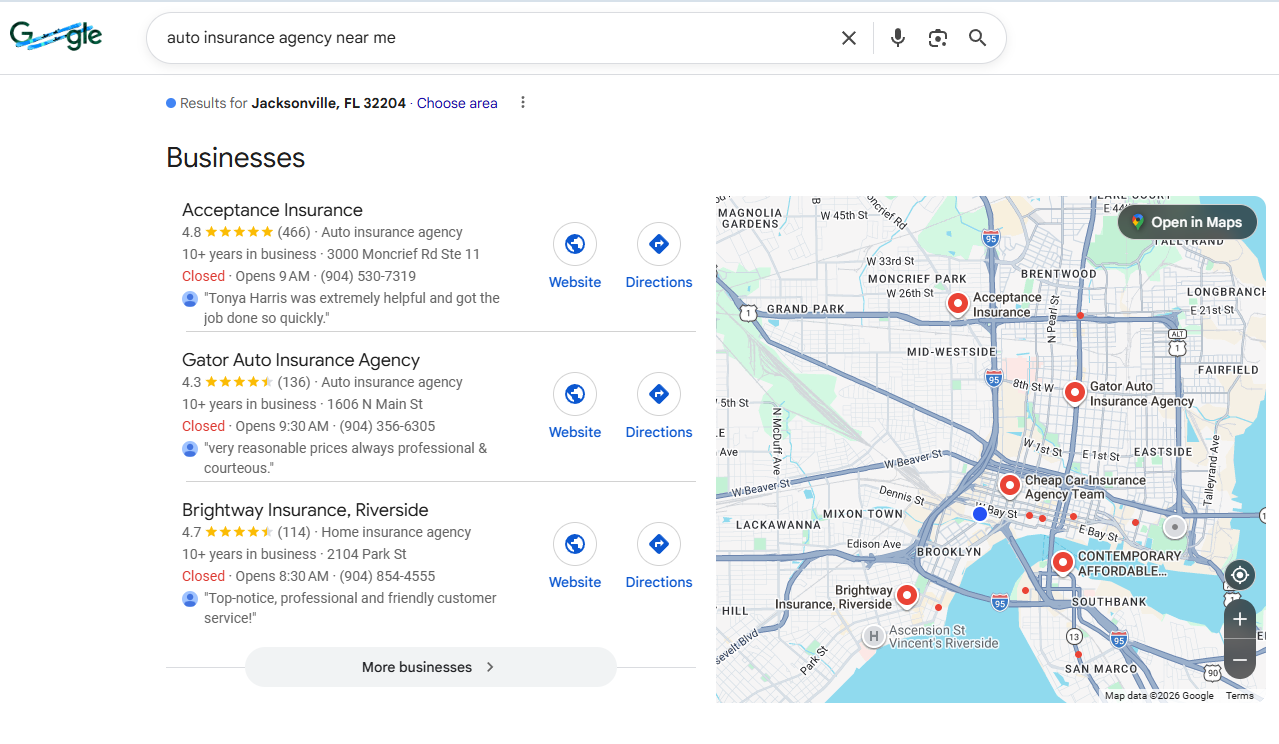Select Cheap Car Insurance Agency map pin
This screenshot has height=744, width=1279.
(1009, 485)
